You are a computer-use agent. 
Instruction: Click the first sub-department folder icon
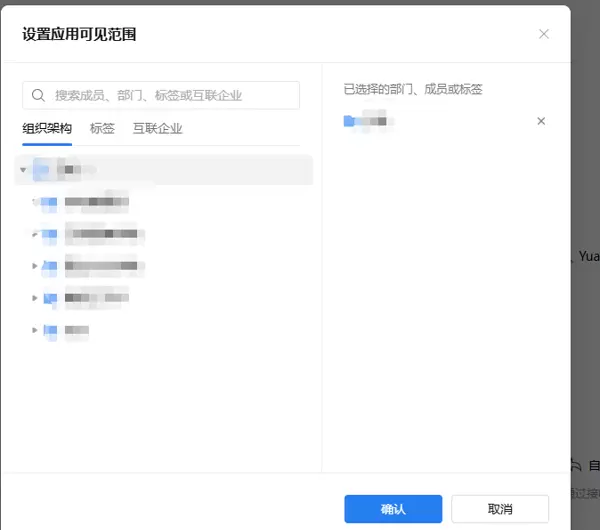click(49, 203)
